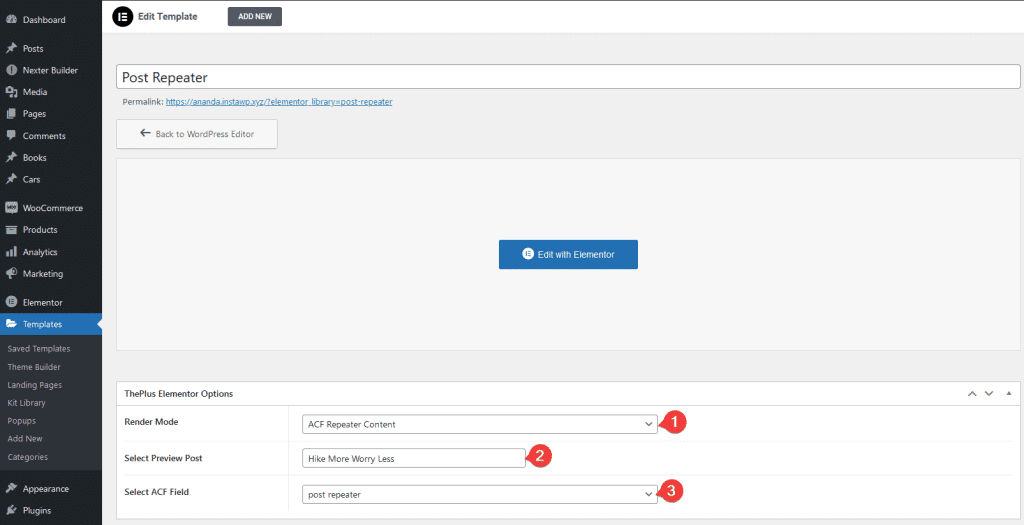The width and height of the screenshot is (1024, 525).
Task: Collapse ThePlus Elementor Options panel toggle
Action: pyautogui.click(x=1008, y=394)
